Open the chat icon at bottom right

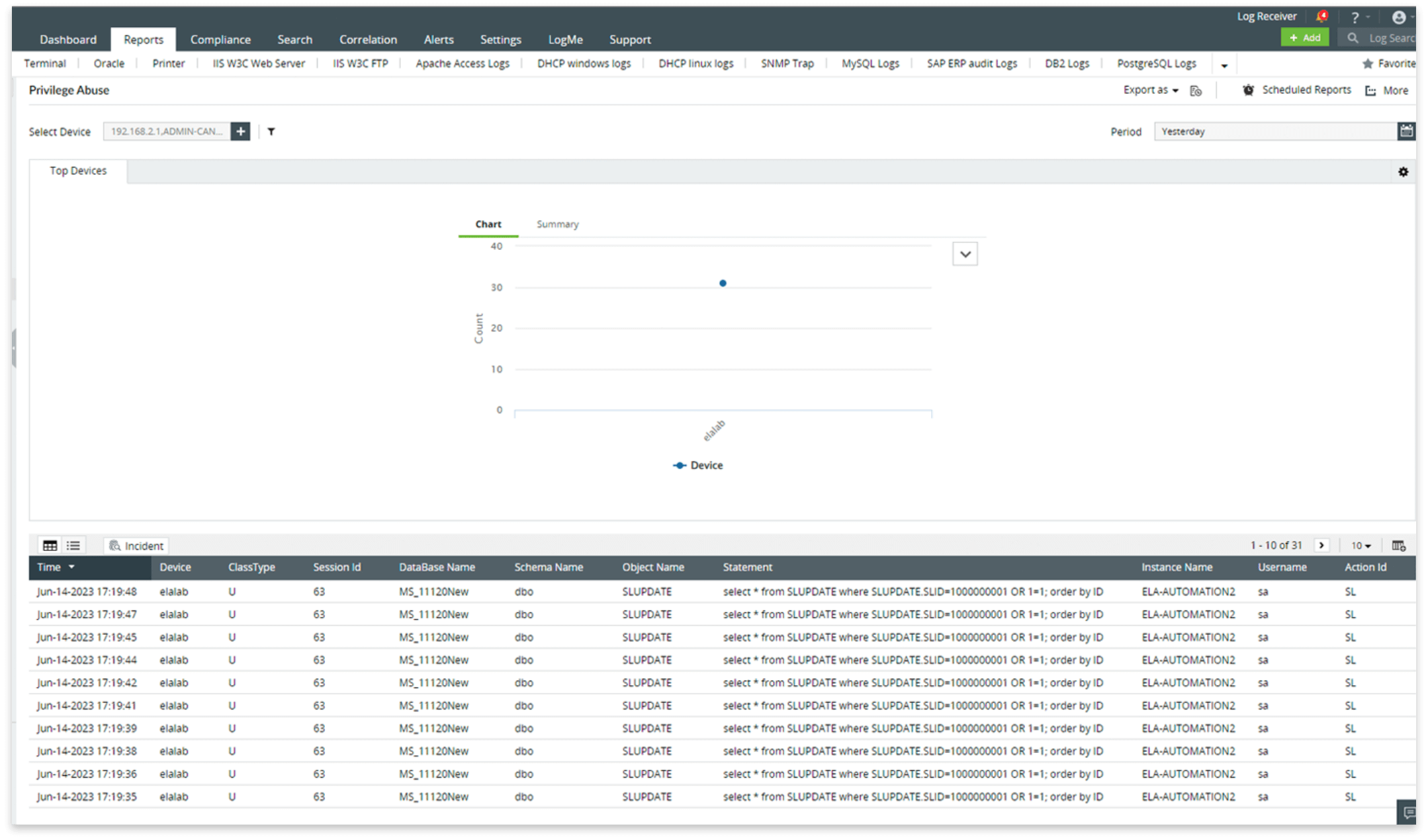(x=1409, y=812)
